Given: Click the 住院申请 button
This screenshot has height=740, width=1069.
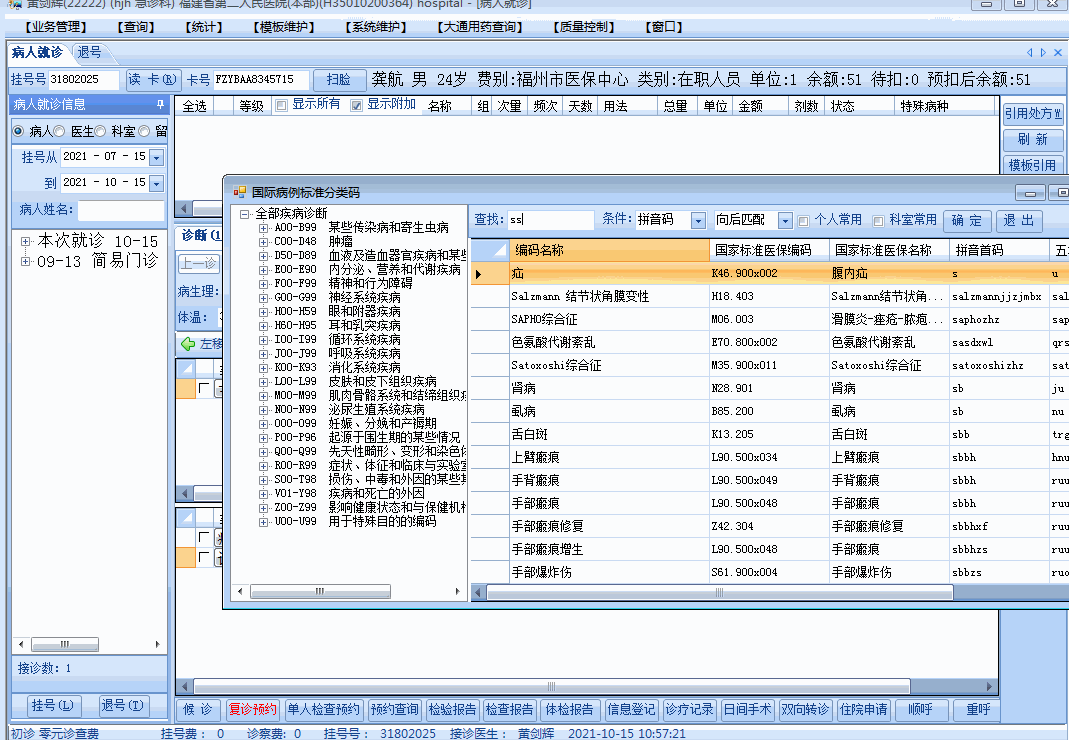Looking at the screenshot, I should 864,710.
